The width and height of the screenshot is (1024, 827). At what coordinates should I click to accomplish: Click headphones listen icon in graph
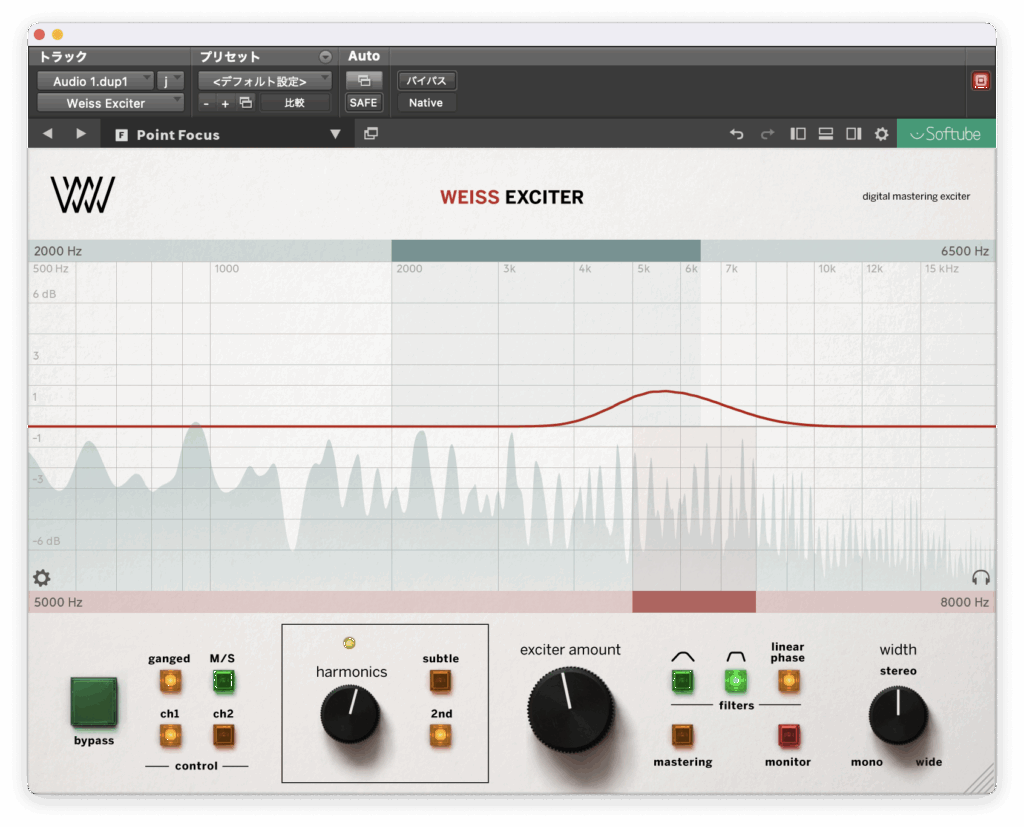(980, 577)
